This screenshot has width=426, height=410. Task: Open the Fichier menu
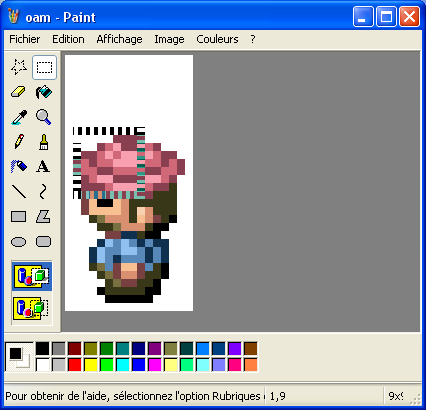pyautogui.click(x=24, y=39)
